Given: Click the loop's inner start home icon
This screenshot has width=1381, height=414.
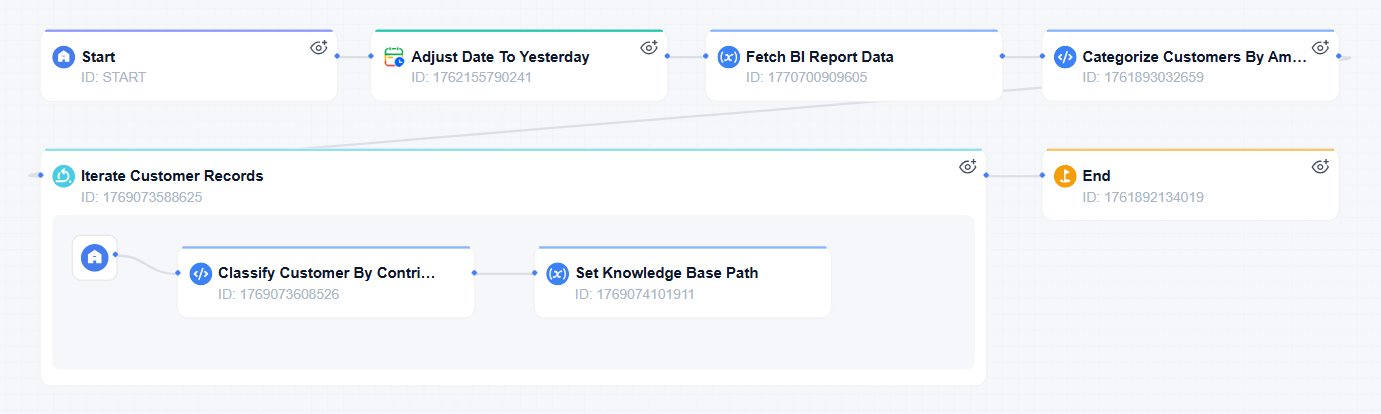Looking at the screenshot, I should coord(95,257).
